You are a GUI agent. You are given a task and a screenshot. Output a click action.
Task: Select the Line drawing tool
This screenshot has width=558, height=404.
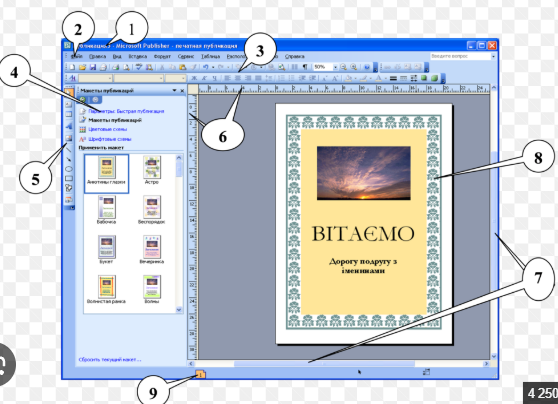tap(69, 149)
